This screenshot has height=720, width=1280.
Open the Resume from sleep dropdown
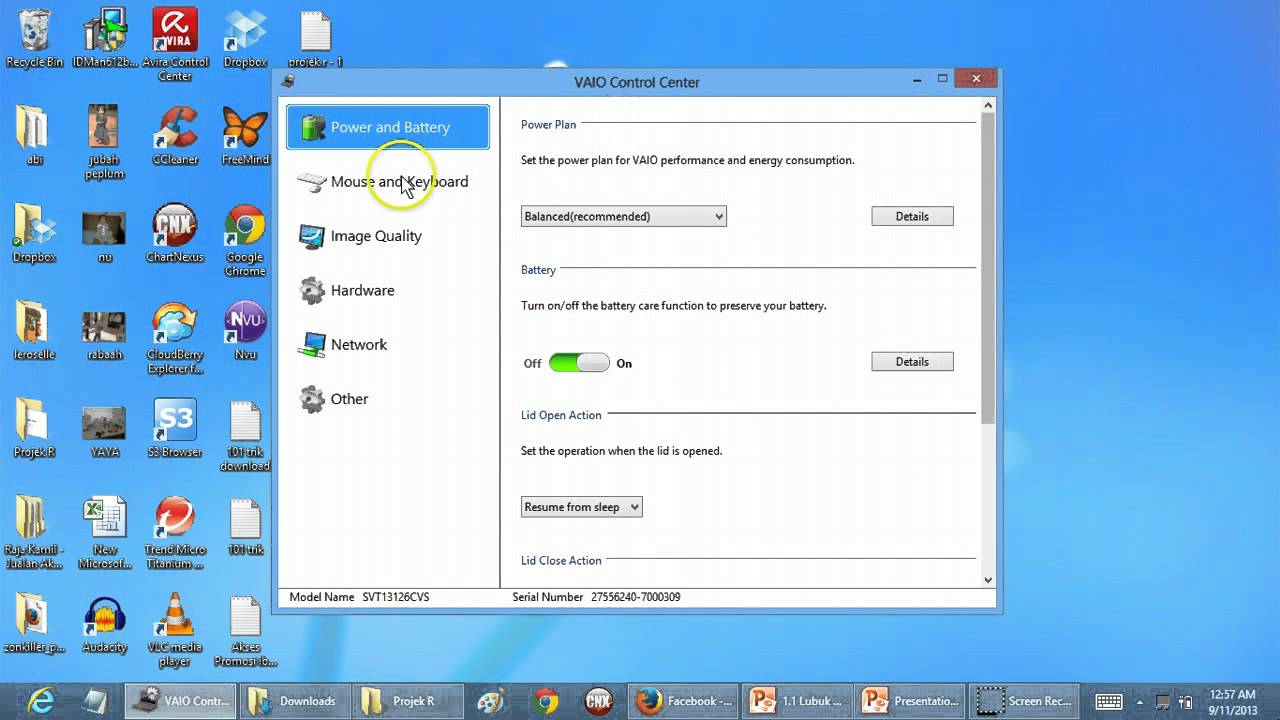(x=581, y=507)
